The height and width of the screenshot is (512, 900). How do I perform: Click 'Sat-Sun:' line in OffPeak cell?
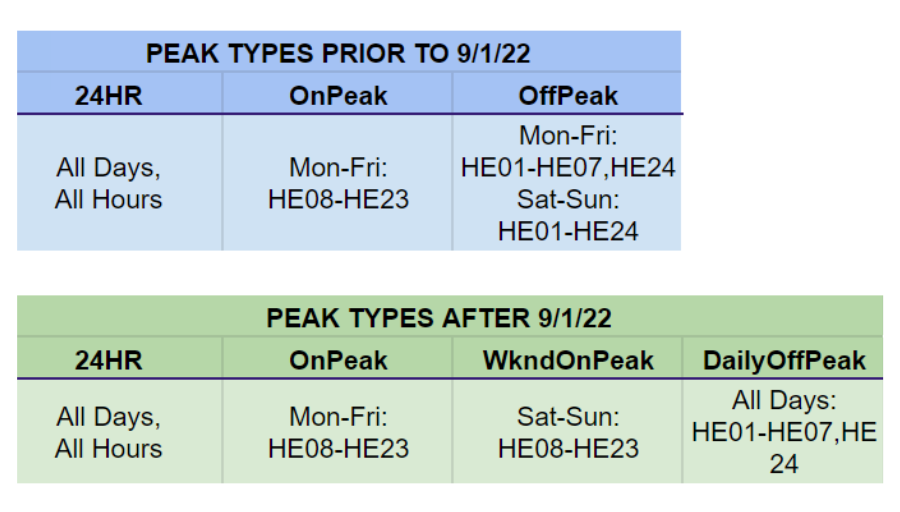pos(568,200)
